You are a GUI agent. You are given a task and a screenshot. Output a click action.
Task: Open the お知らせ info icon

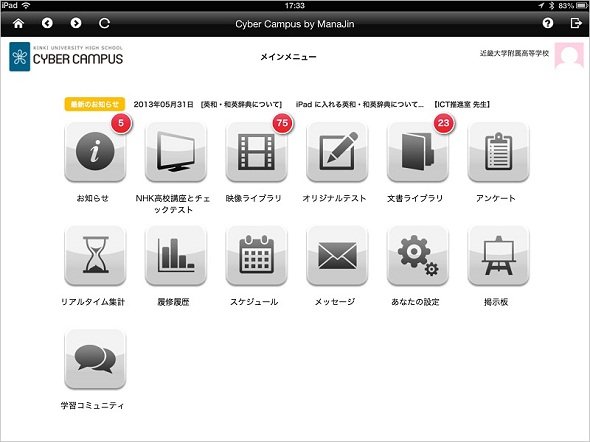click(x=95, y=152)
